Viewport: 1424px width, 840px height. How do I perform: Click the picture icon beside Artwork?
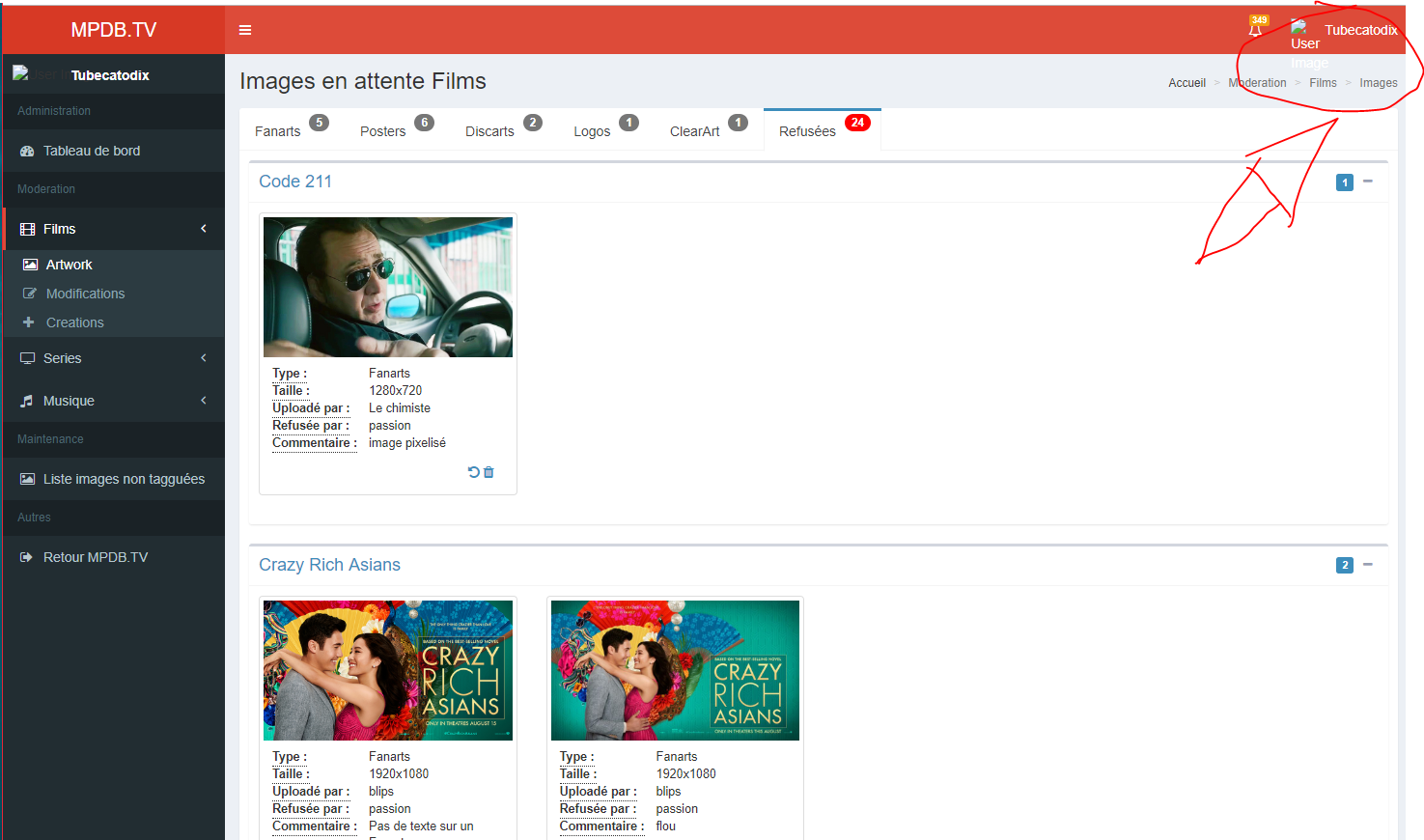click(x=30, y=265)
